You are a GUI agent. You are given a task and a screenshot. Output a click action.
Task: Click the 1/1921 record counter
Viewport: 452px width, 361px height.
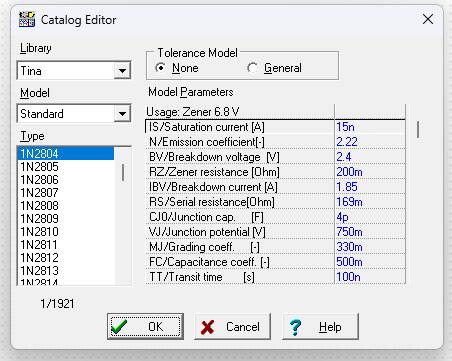(57, 304)
